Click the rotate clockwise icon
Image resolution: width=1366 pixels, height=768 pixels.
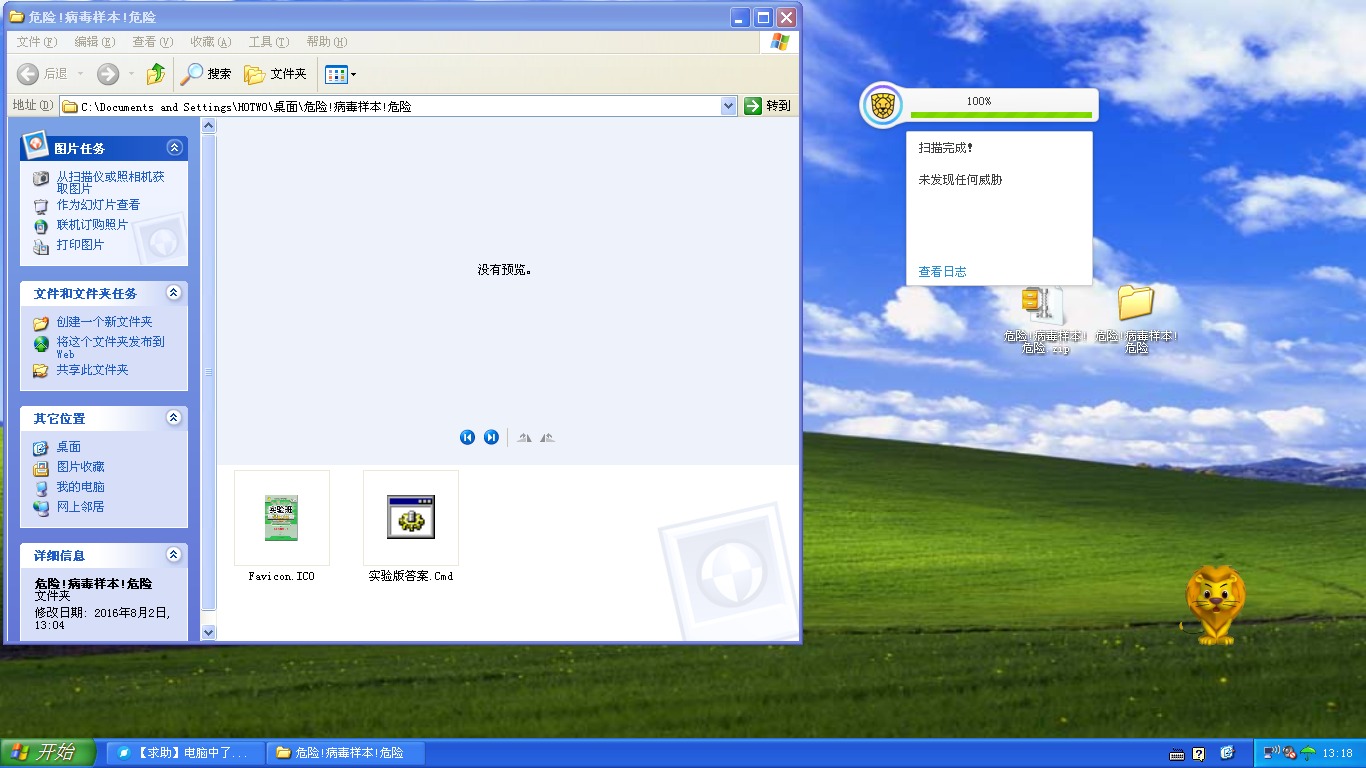(x=523, y=437)
